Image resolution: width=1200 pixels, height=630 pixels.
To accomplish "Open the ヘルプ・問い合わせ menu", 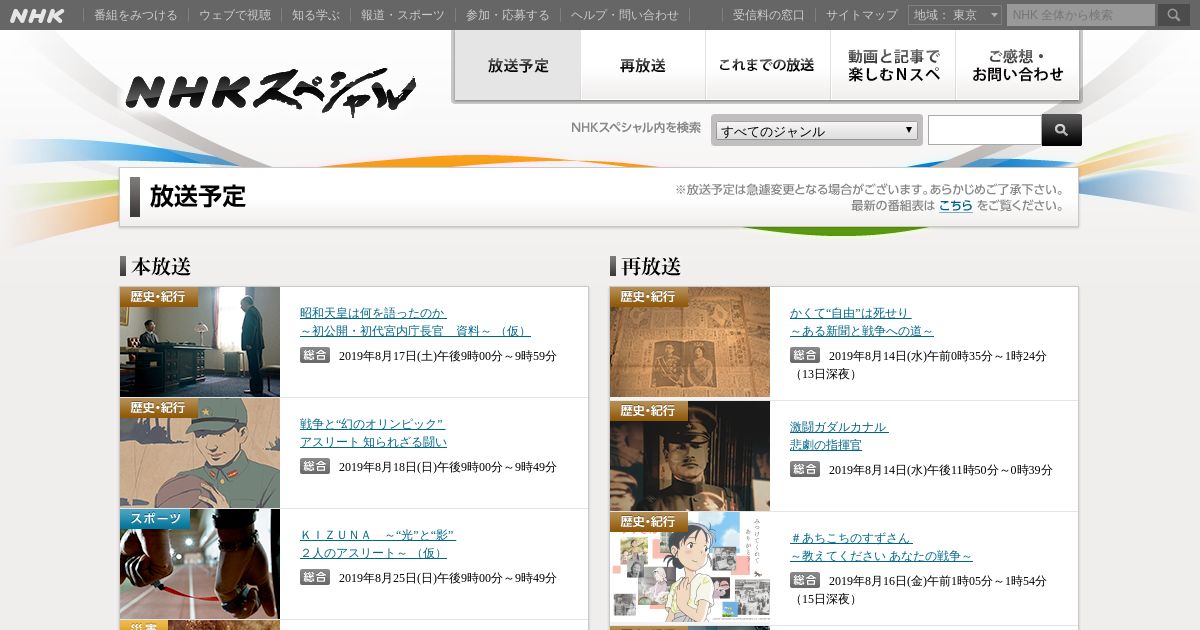I will coord(625,15).
